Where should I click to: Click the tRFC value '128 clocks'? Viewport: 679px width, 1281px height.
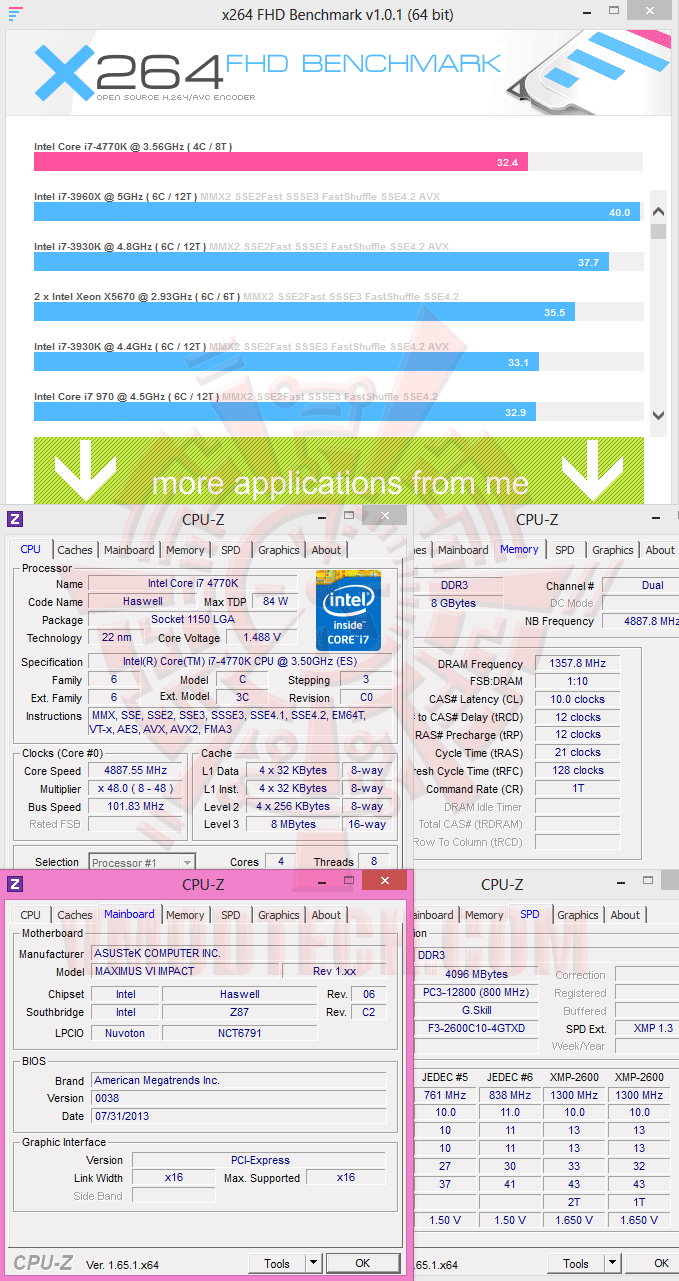click(577, 771)
